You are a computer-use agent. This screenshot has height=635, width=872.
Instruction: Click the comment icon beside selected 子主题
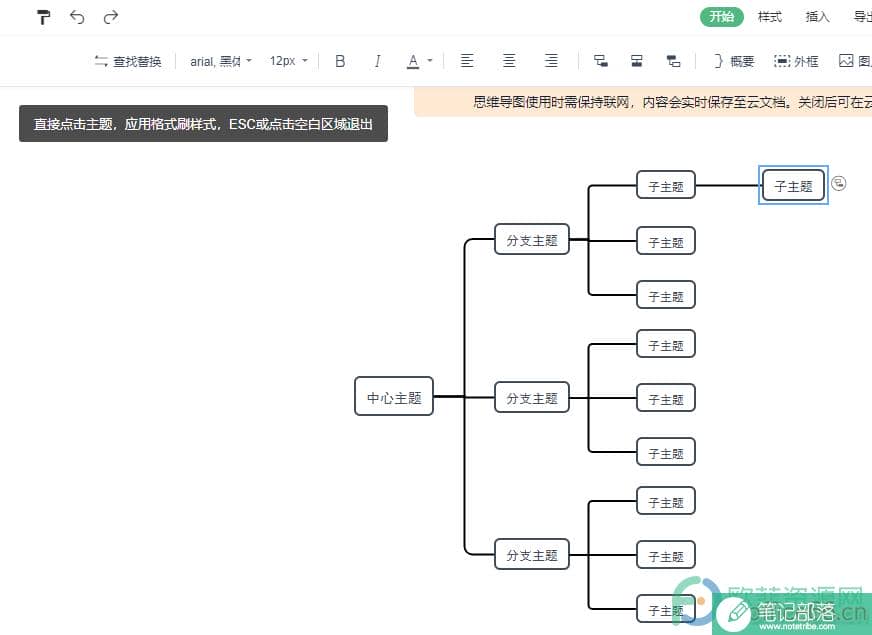(x=839, y=183)
